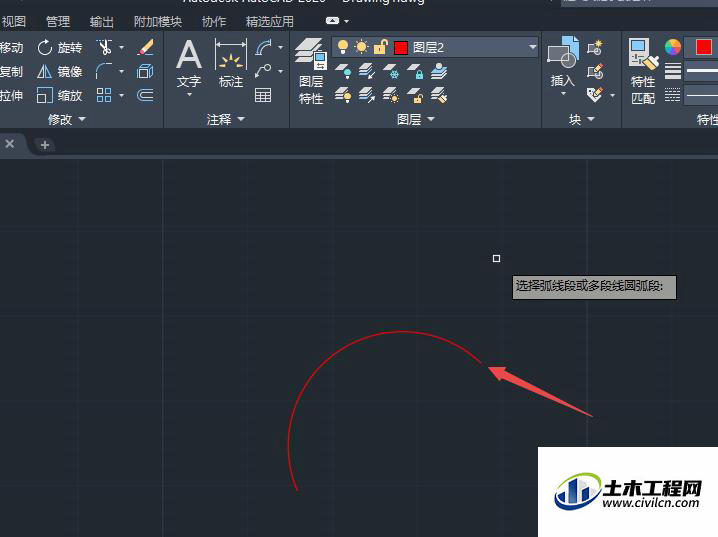Open the lineweight selector field

click(x=701, y=71)
